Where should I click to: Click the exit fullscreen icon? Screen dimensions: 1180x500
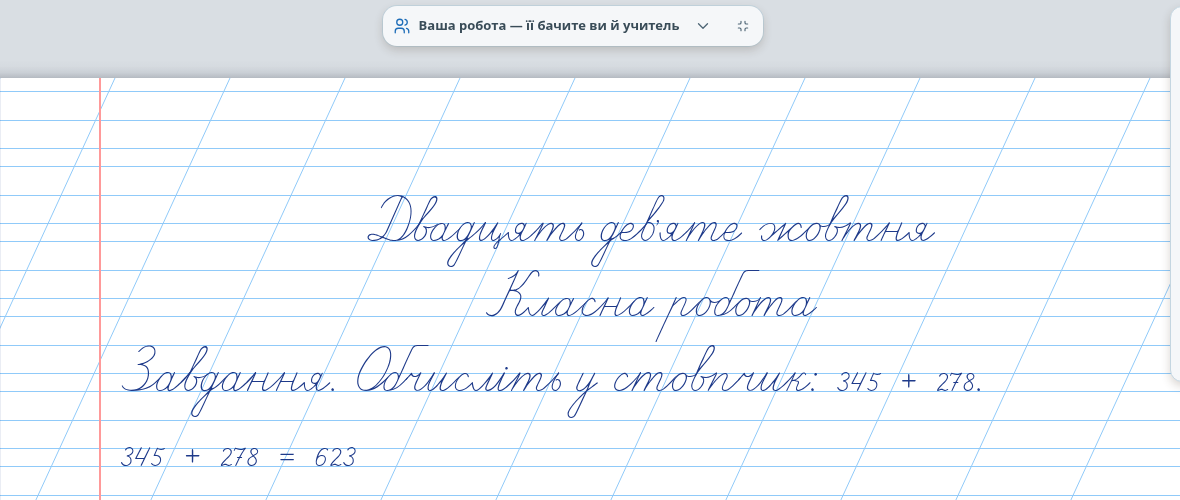point(743,26)
